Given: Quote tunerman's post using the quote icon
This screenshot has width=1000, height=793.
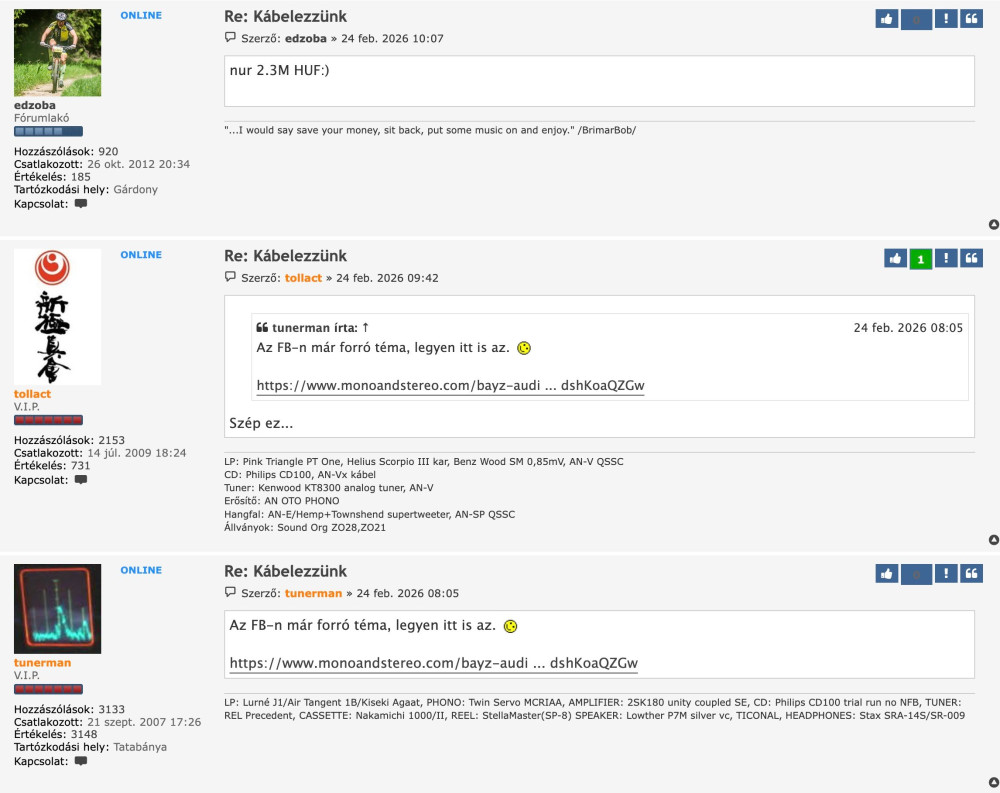Looking at the screenshot, I should pyautogui.click(x=970, y=573).
